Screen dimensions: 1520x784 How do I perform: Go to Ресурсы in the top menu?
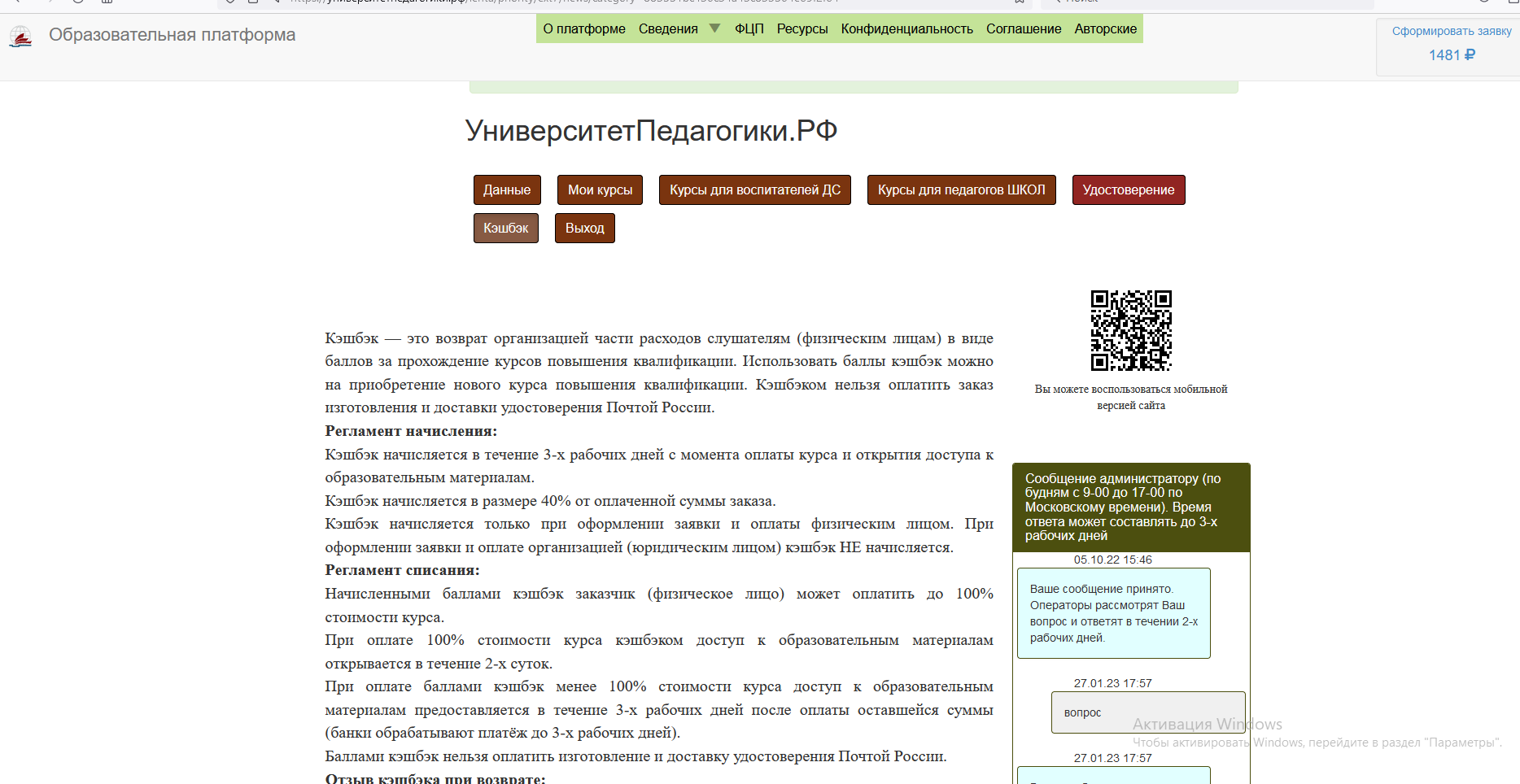point(801,28)
